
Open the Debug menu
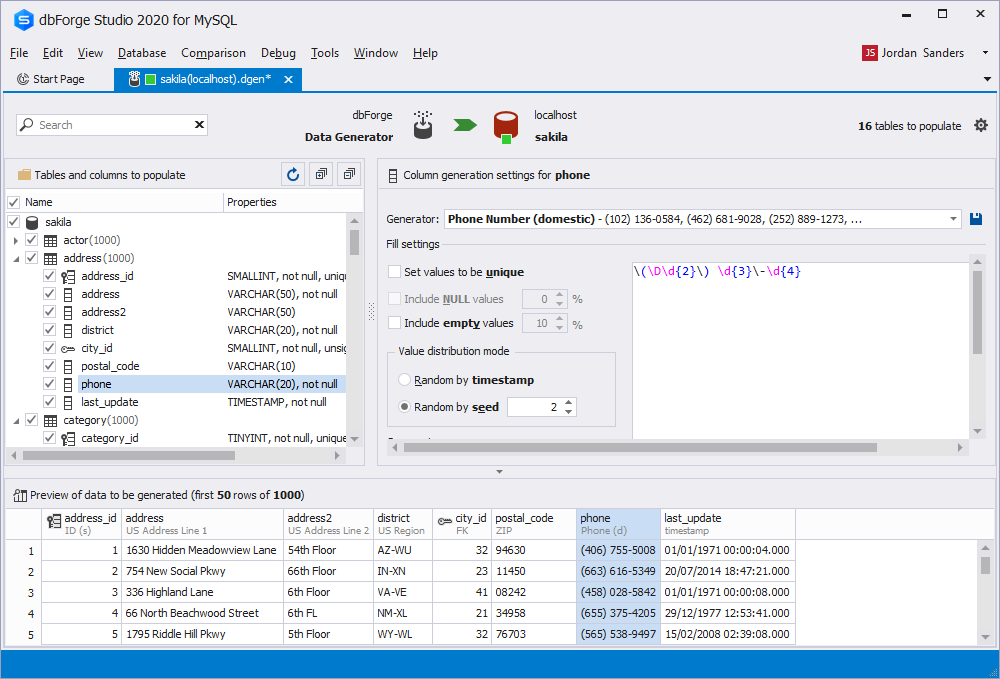278,53
